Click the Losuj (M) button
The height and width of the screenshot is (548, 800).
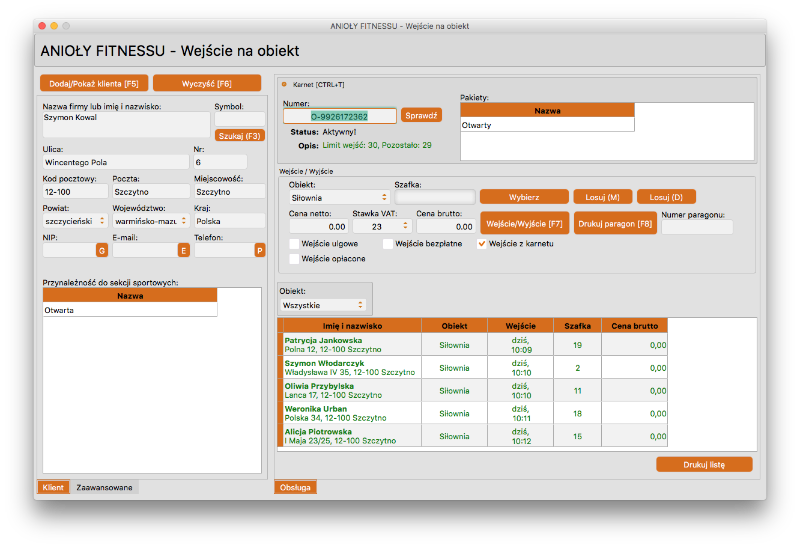point(603,197)
